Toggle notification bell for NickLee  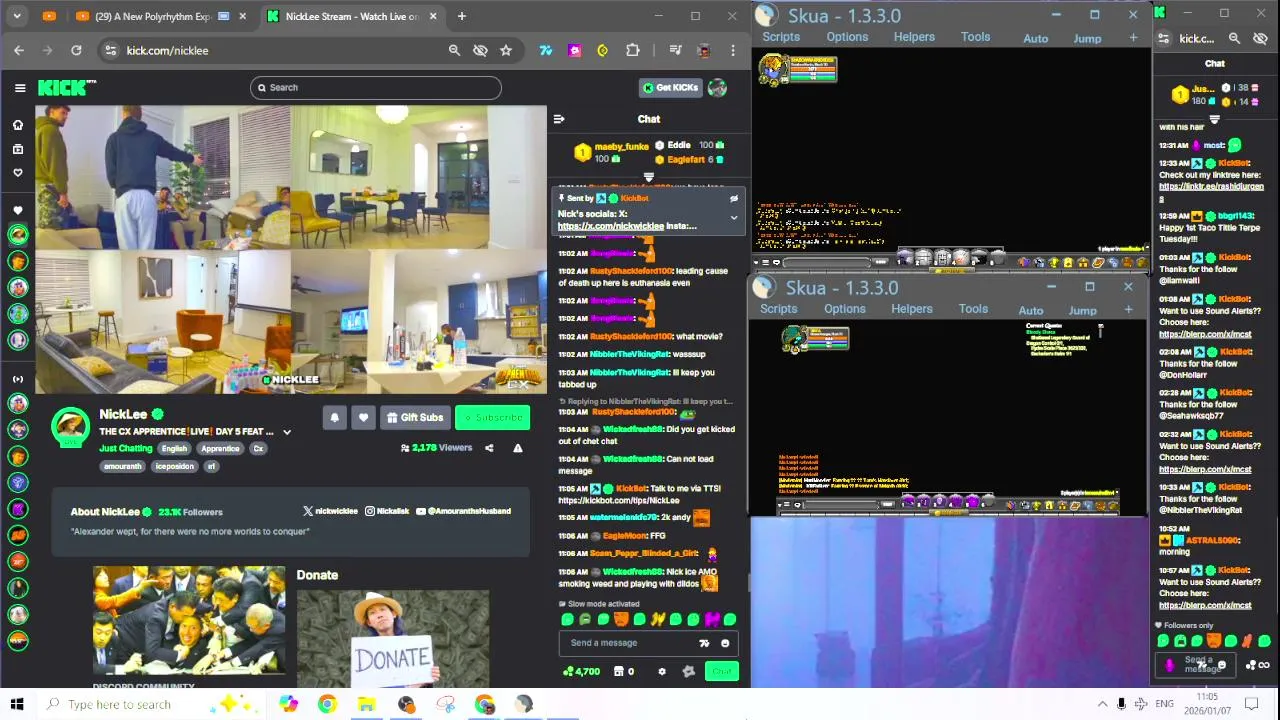click(x=335, y=418)
